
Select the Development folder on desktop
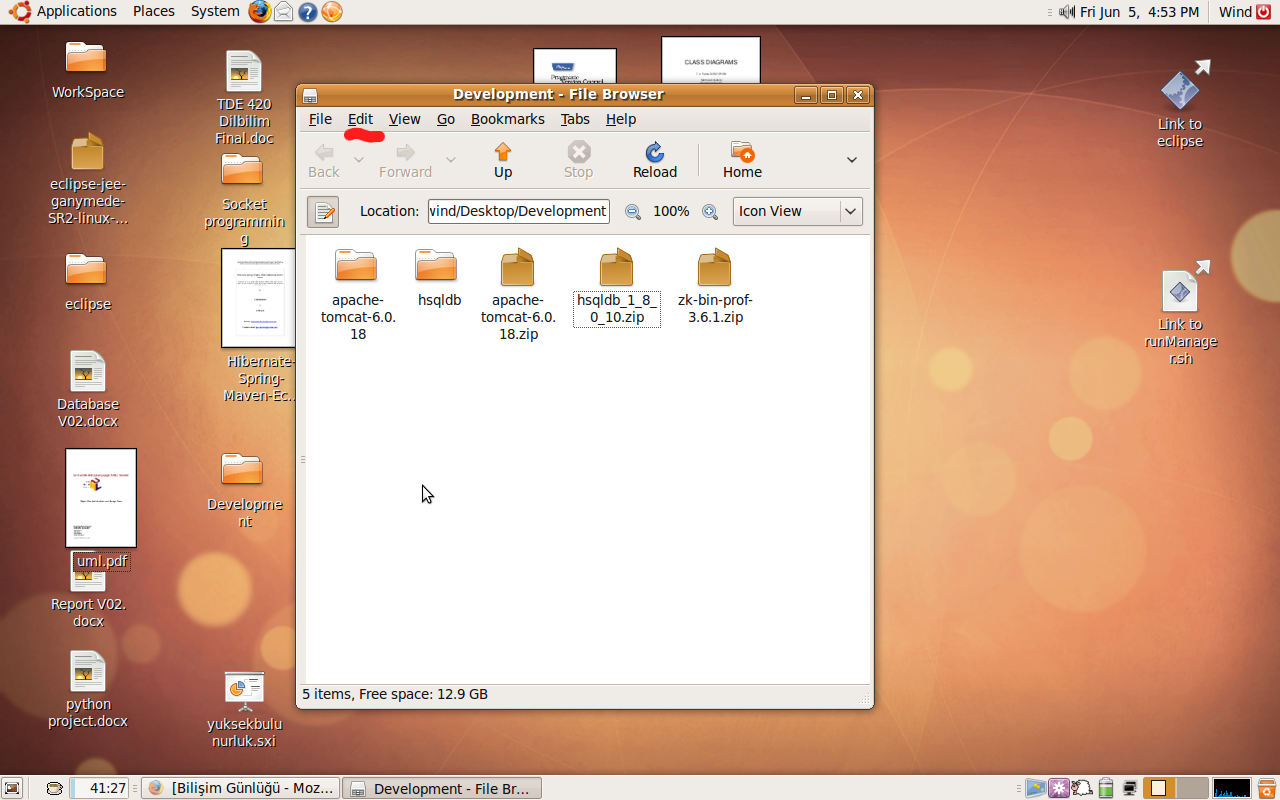coord(244,490)
